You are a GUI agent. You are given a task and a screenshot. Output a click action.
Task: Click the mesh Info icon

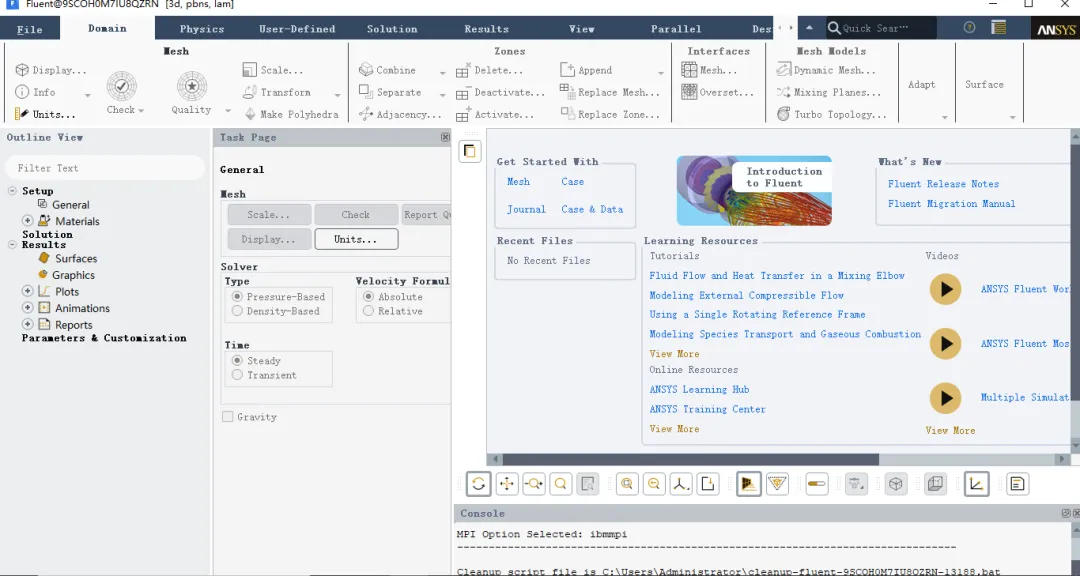(22, 92)
